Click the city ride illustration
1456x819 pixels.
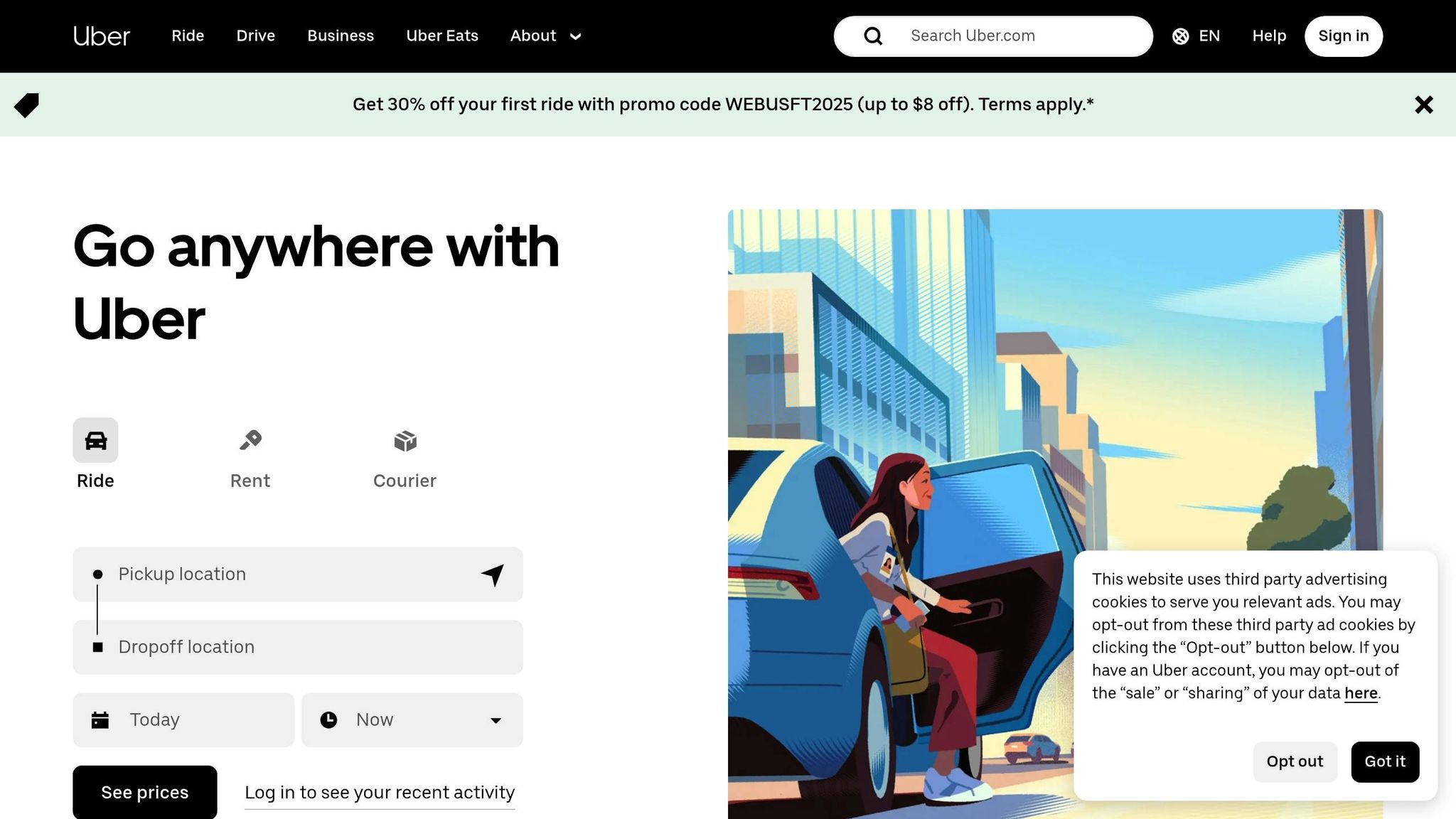pyautogui.click(x=1055, y=514)
